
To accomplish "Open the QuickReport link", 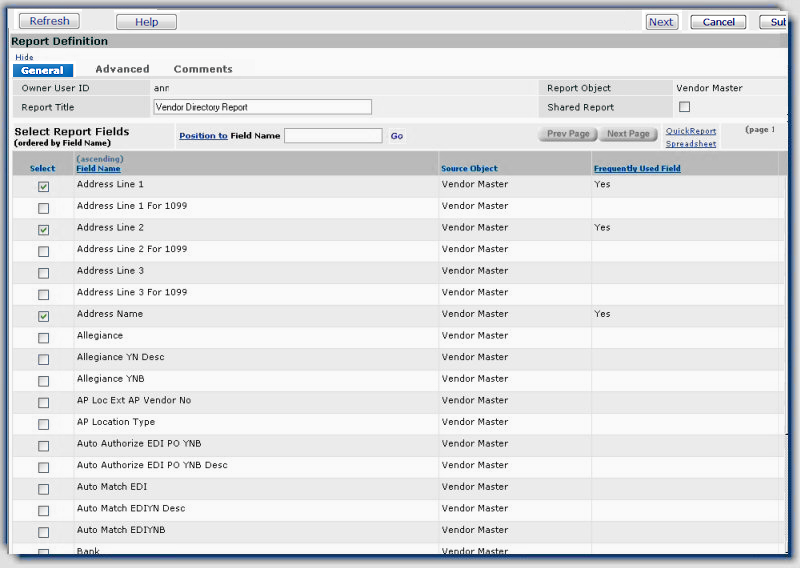I will coord(691,131).
